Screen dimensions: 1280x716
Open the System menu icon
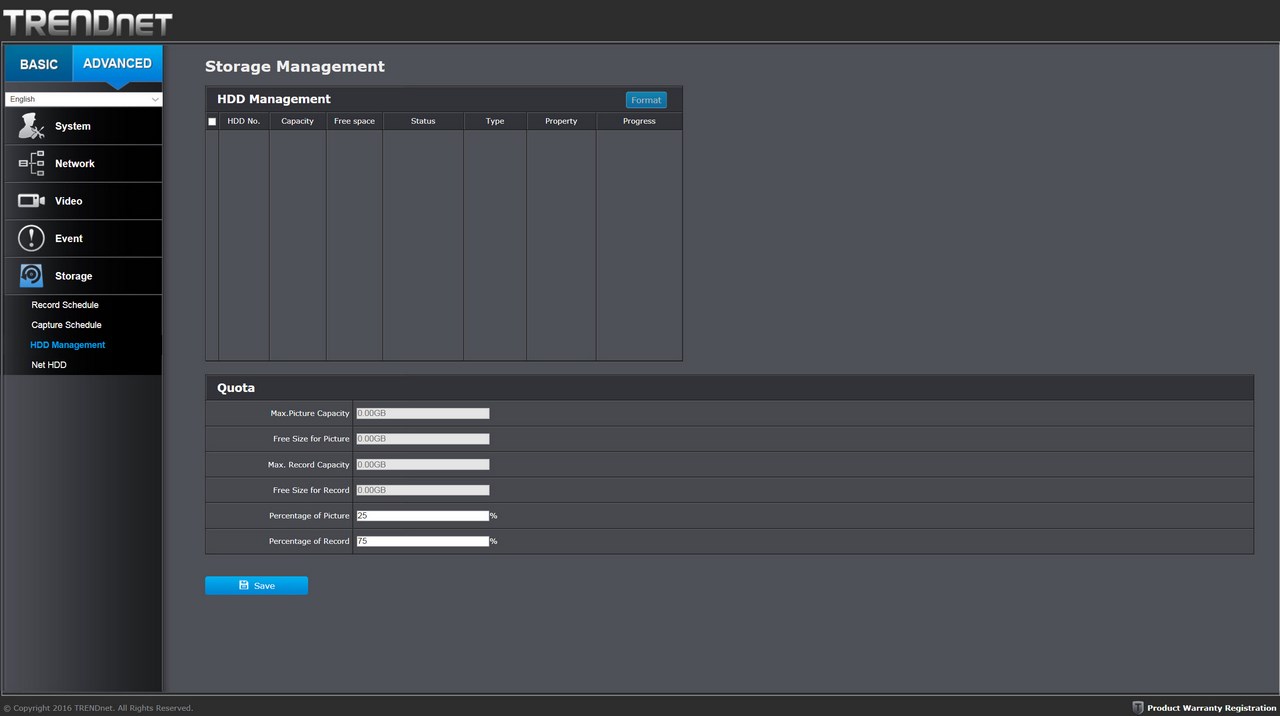(x=32, y=126)
